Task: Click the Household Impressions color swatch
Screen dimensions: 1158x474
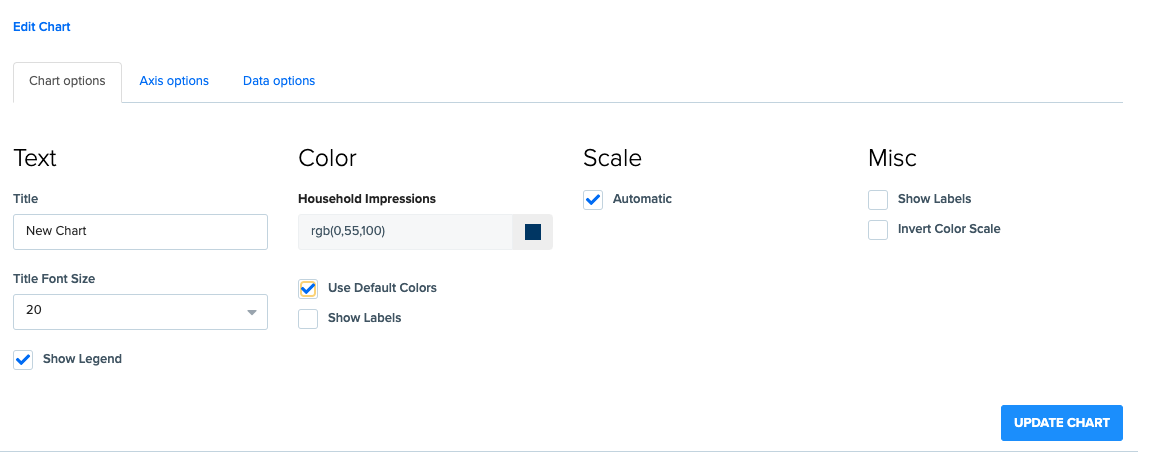Action: pos(532,232)
